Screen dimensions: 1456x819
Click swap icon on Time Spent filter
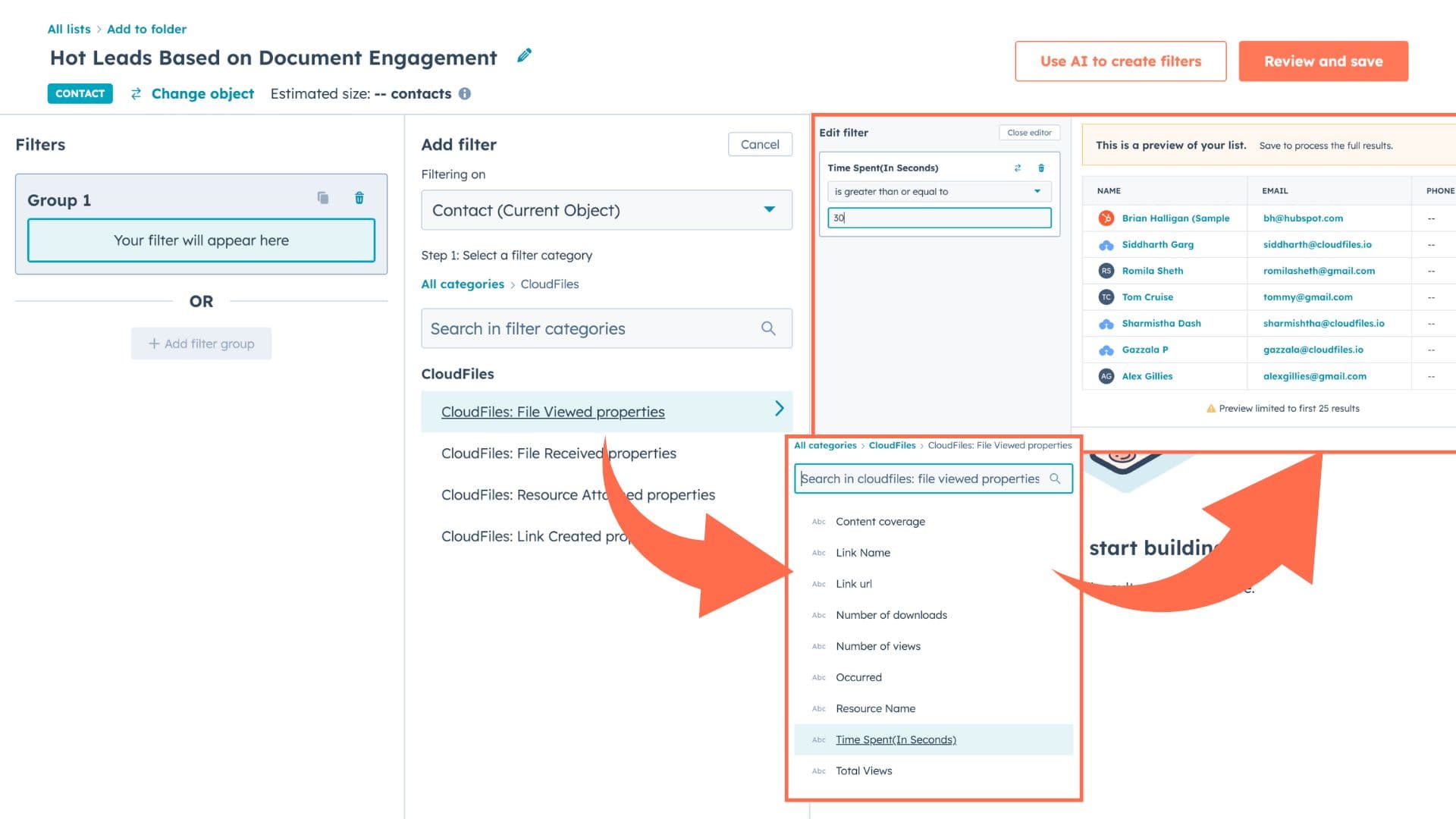(1018, 168)
